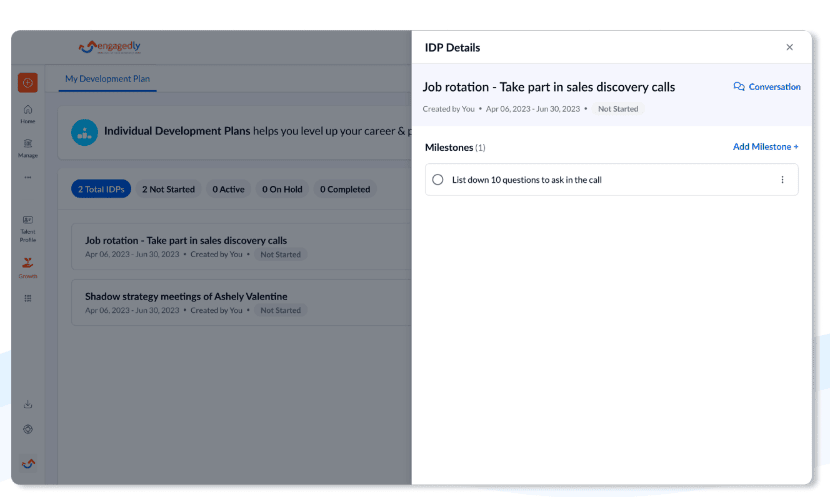Click the Engagedly logo icon at sidebar bottom
The image size is (830, 497).
(x=28, y=464)
